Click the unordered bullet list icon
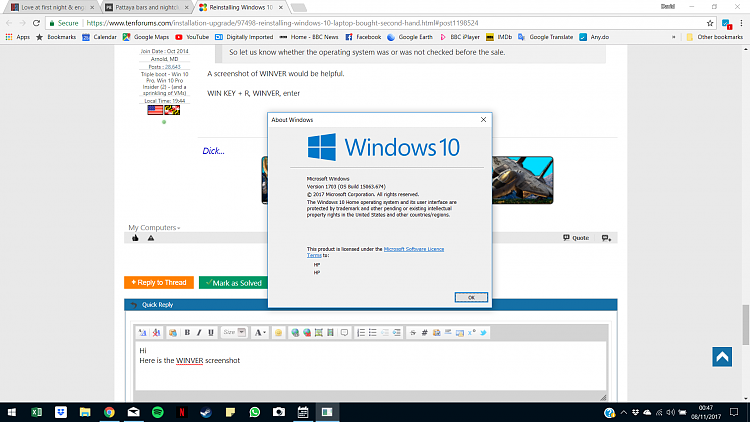The height and width of the screenshot is (422, 750). point(373,333)
